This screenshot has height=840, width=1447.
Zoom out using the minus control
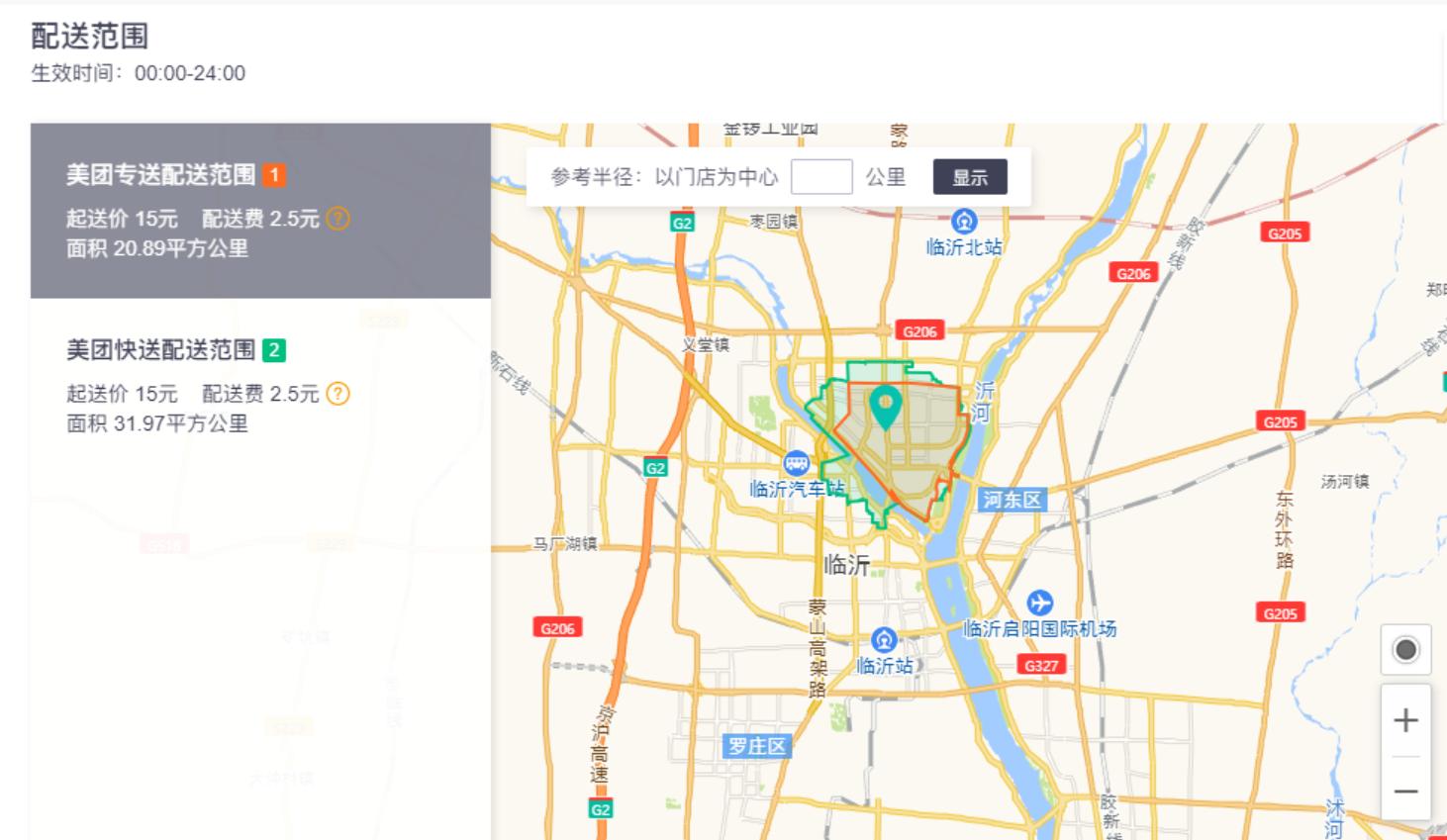click(x=1405, y=791)
